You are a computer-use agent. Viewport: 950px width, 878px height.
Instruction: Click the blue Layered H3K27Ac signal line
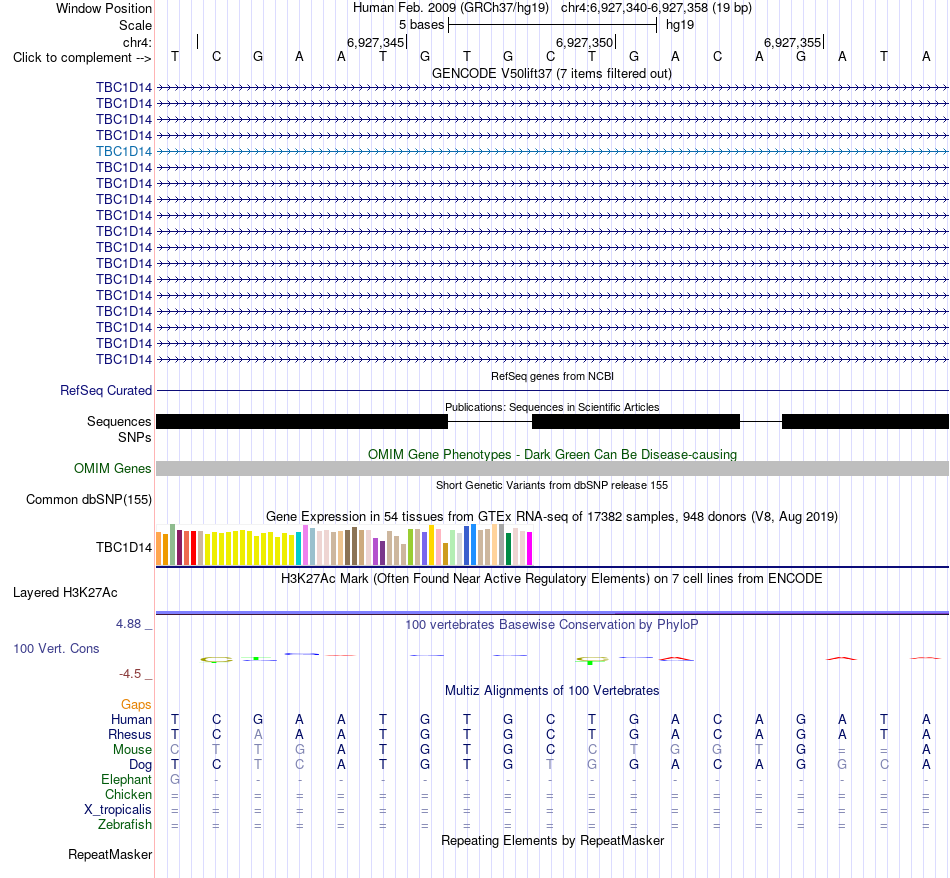click(553, 613)
